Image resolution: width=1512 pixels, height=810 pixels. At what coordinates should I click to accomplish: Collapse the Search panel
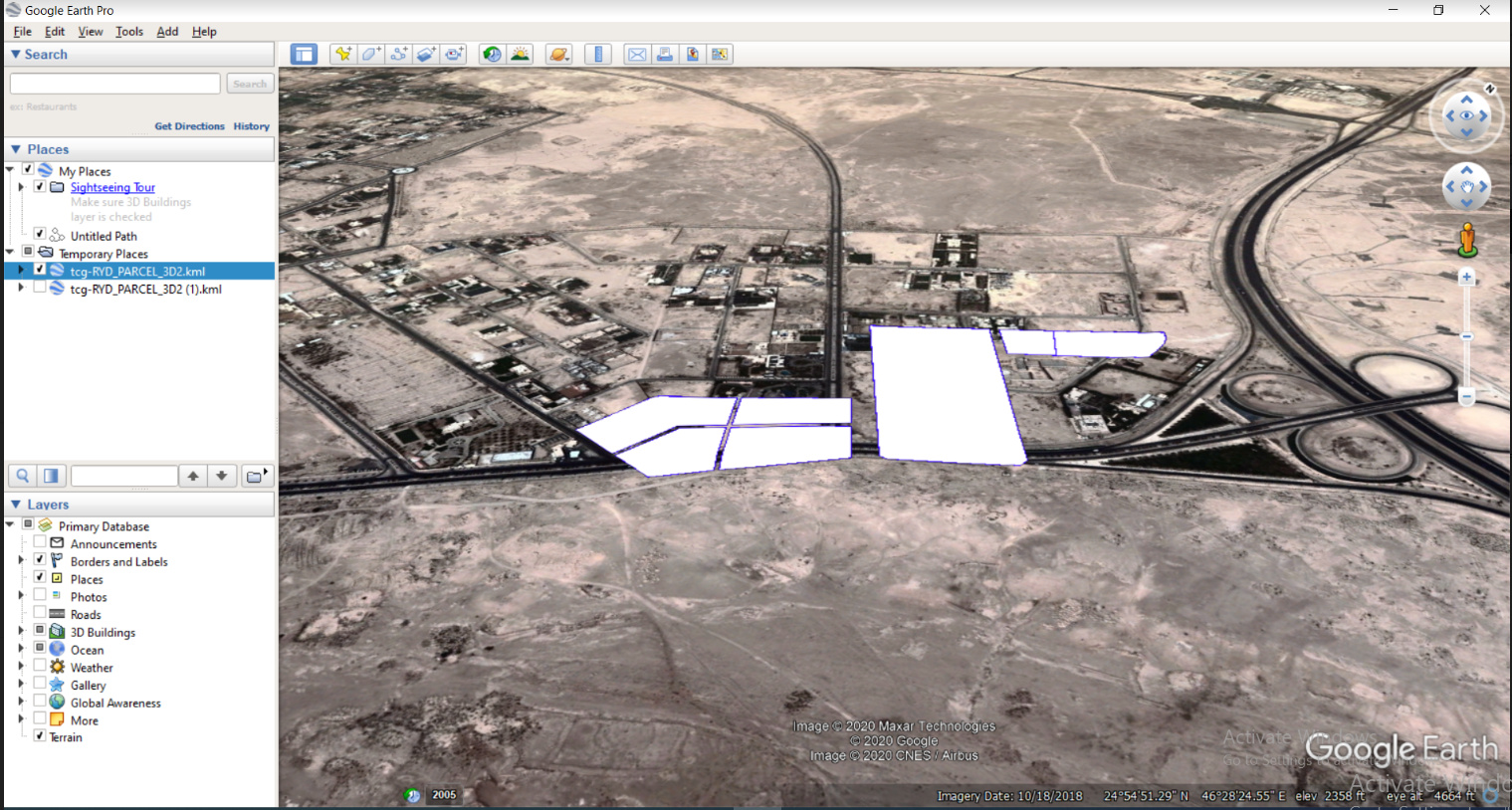point(16,55)
